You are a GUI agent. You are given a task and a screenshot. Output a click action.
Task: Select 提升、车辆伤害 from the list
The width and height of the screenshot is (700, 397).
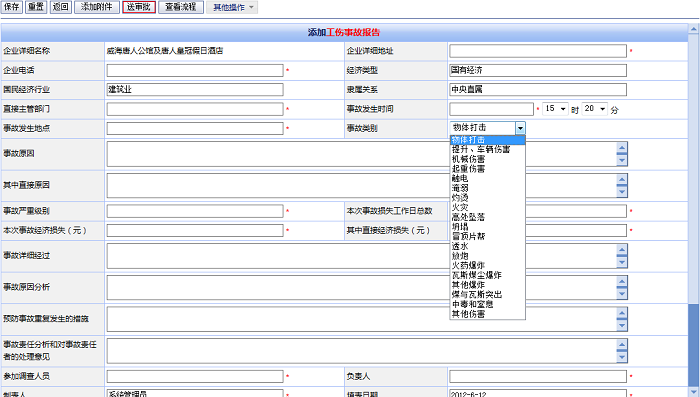pyautogui.click(x=487, y=150)
